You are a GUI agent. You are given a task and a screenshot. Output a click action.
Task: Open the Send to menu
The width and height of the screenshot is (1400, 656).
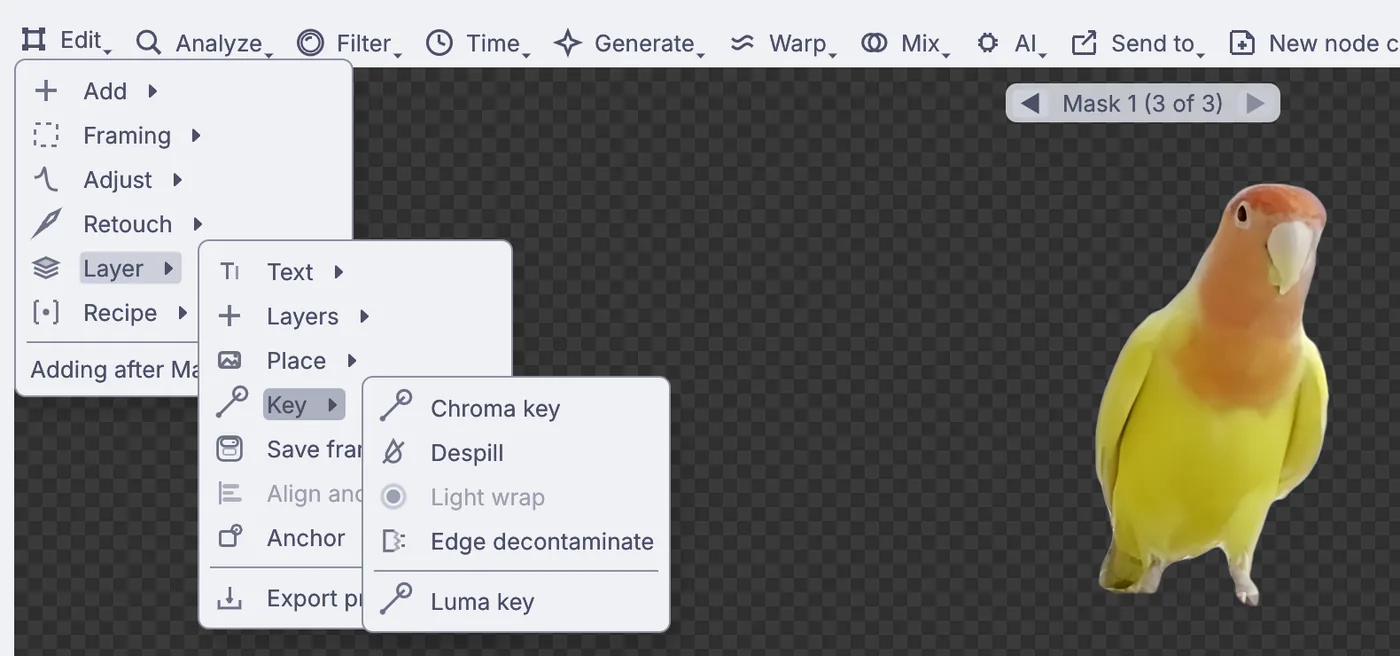point(1138,43)
